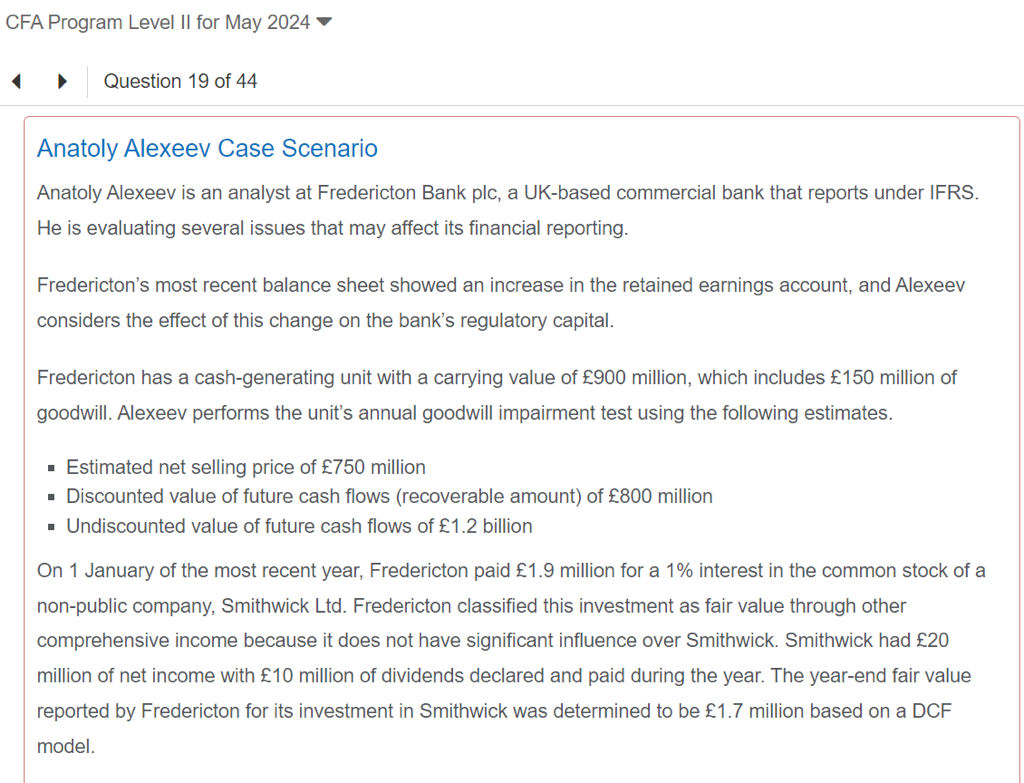Click the bullet marker before 'Discounted value of future'
Image resolution: width=1024 pixels, height=783 pixels.
[x=51, y=497]
